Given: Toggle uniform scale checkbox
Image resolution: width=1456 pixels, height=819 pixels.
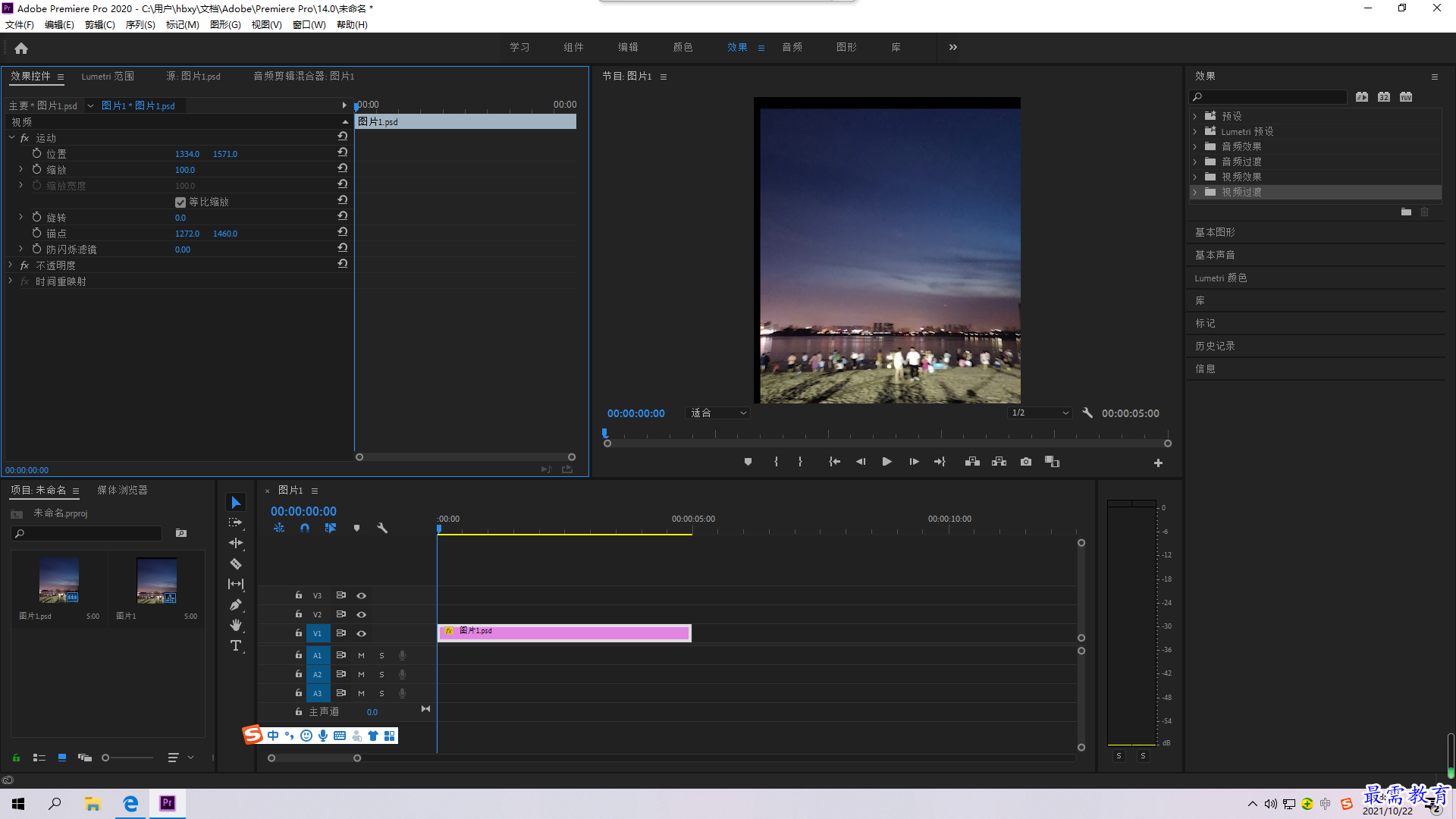Looking at the screenshot, I should click(180, 202).
